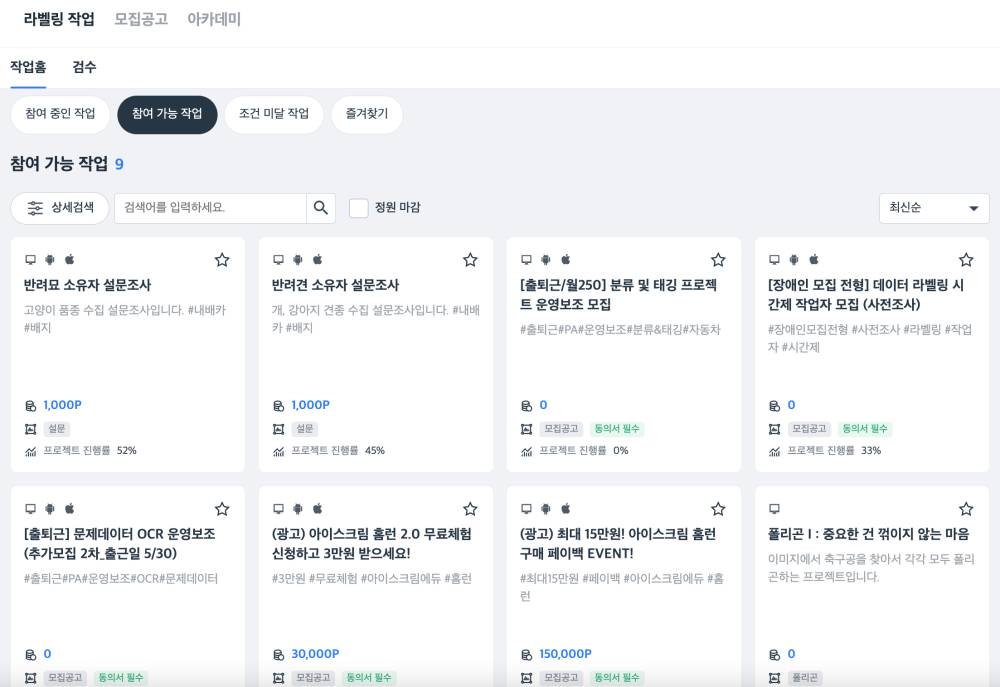Viewport: 1000px width, 687px height.
Task: Click the search magnifier icon
Action: pos(321,208)
